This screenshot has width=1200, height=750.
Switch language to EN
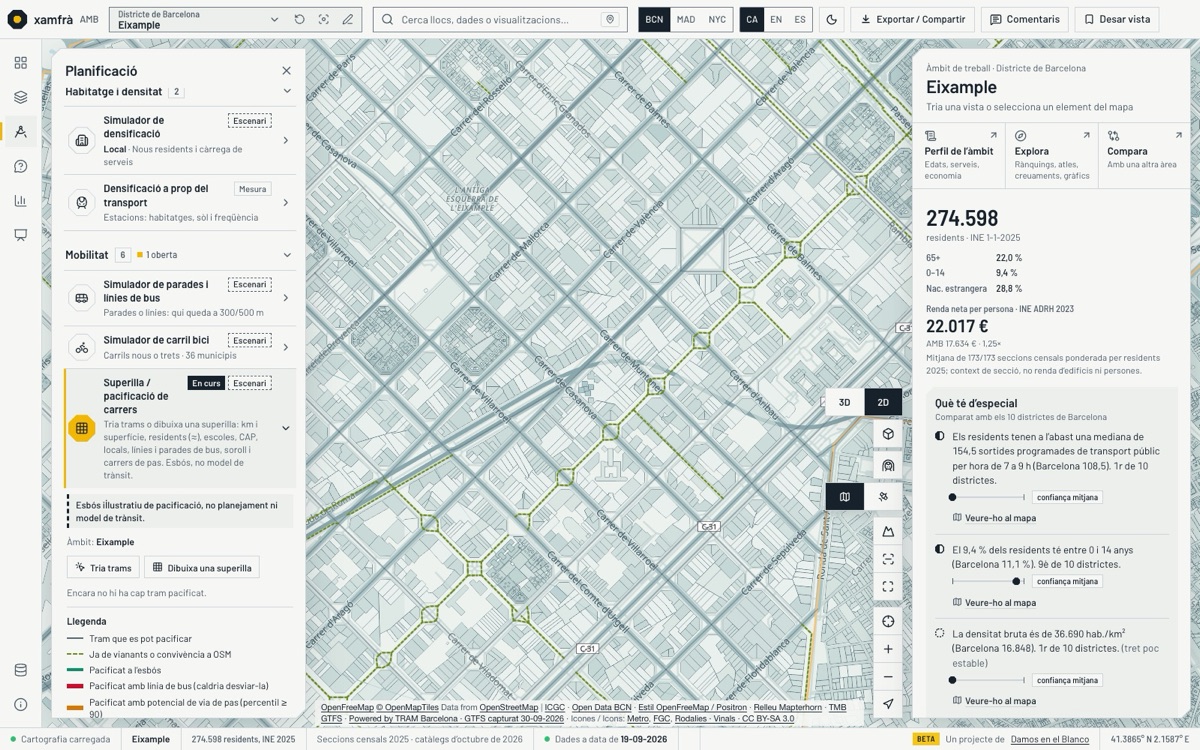pyautogui.click(x=776, y=19)
